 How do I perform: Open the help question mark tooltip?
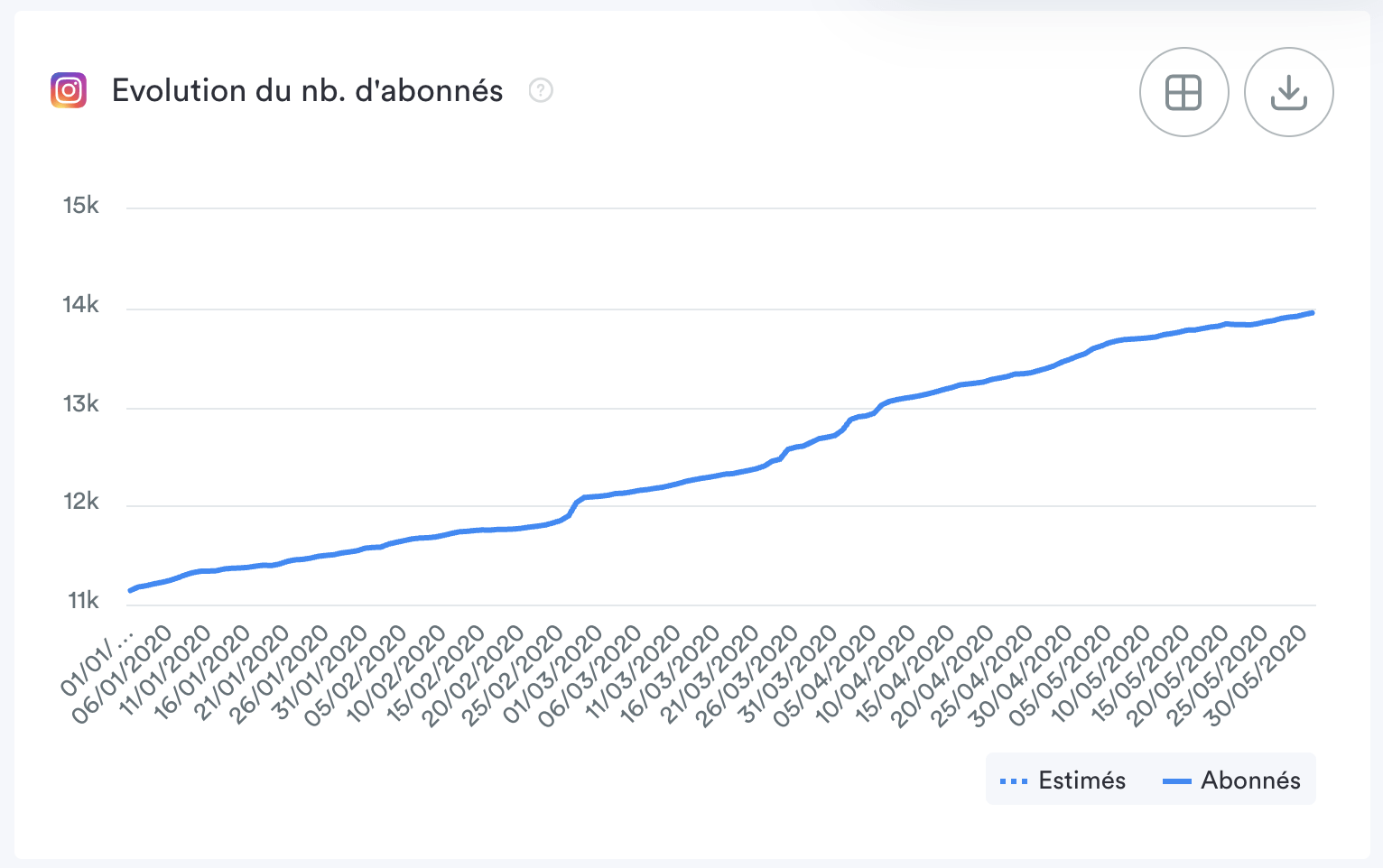(541, 90)
